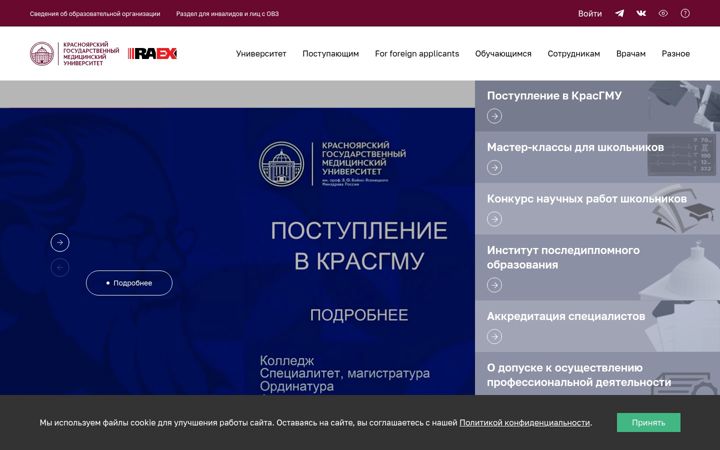Open Институт последипломного образования card
The width and height of the screenshot is (720, 450).
coord(597,268)
